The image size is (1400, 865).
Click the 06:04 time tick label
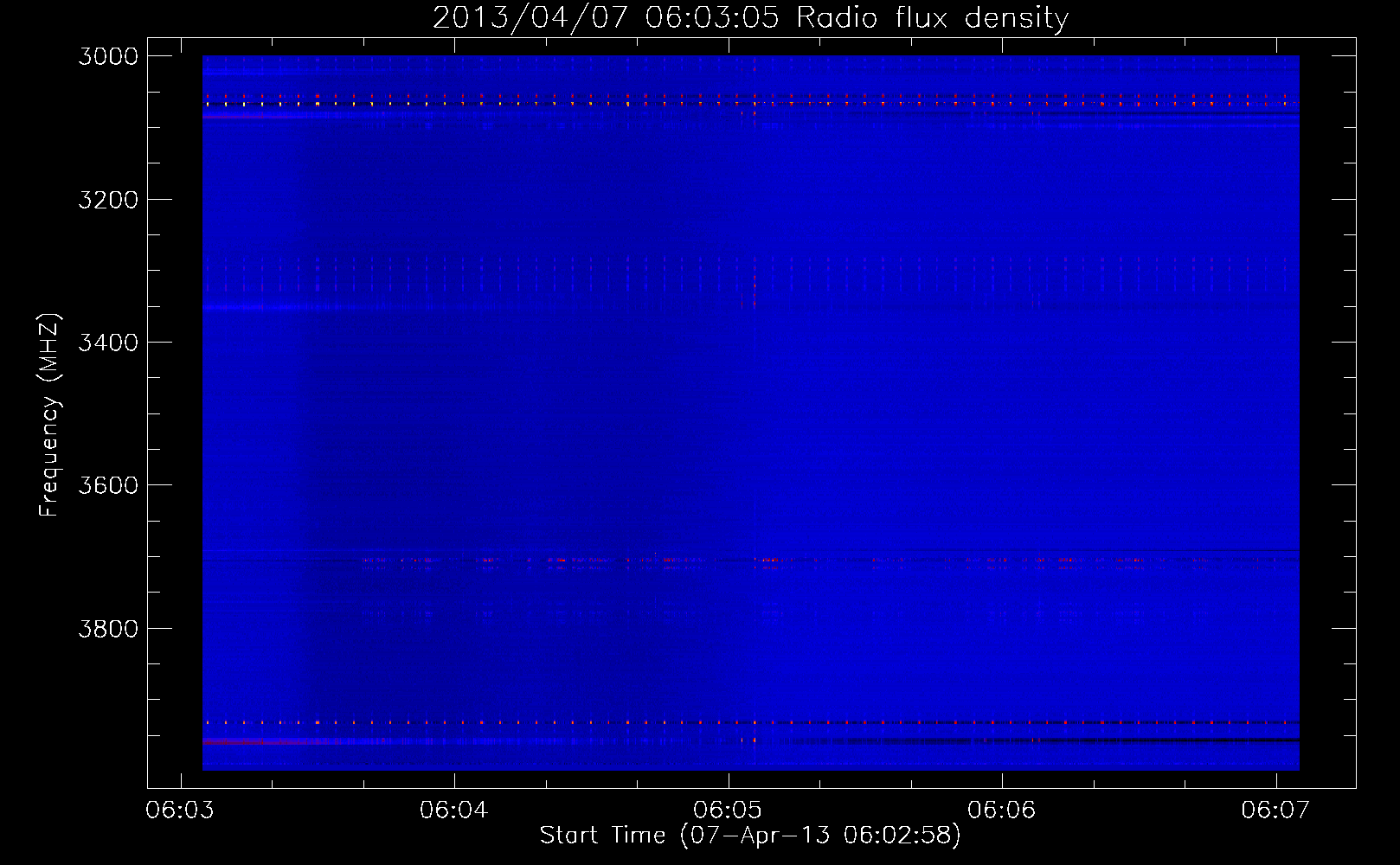[x=454, y=811]
